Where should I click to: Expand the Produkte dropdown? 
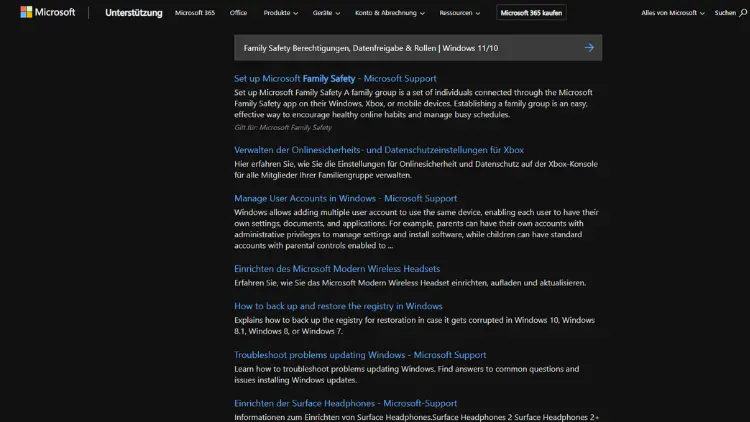[280, 13]
